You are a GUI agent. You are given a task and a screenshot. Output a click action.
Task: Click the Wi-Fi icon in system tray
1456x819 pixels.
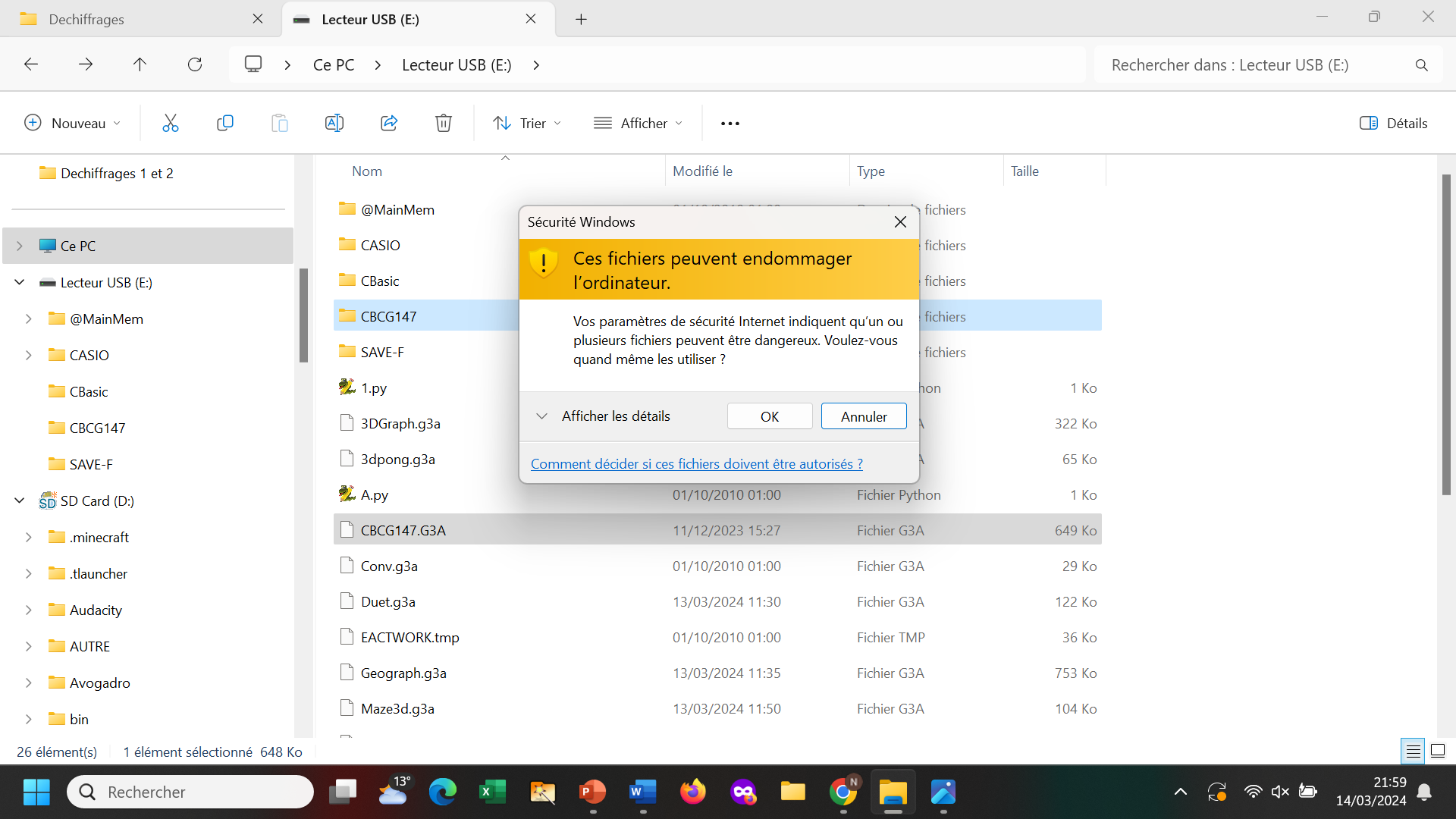click(x=1253, y=792)
